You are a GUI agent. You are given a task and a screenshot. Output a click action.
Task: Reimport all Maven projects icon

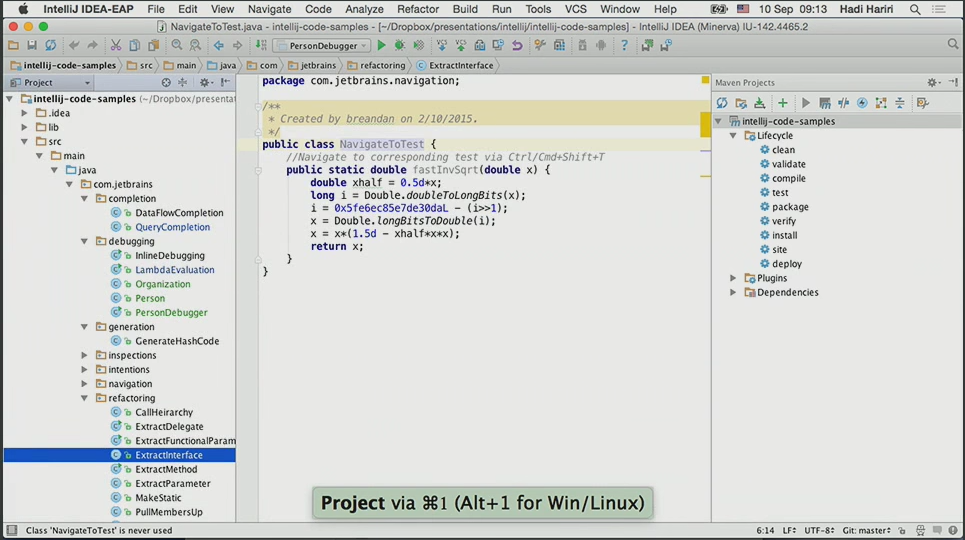[722, 103]
